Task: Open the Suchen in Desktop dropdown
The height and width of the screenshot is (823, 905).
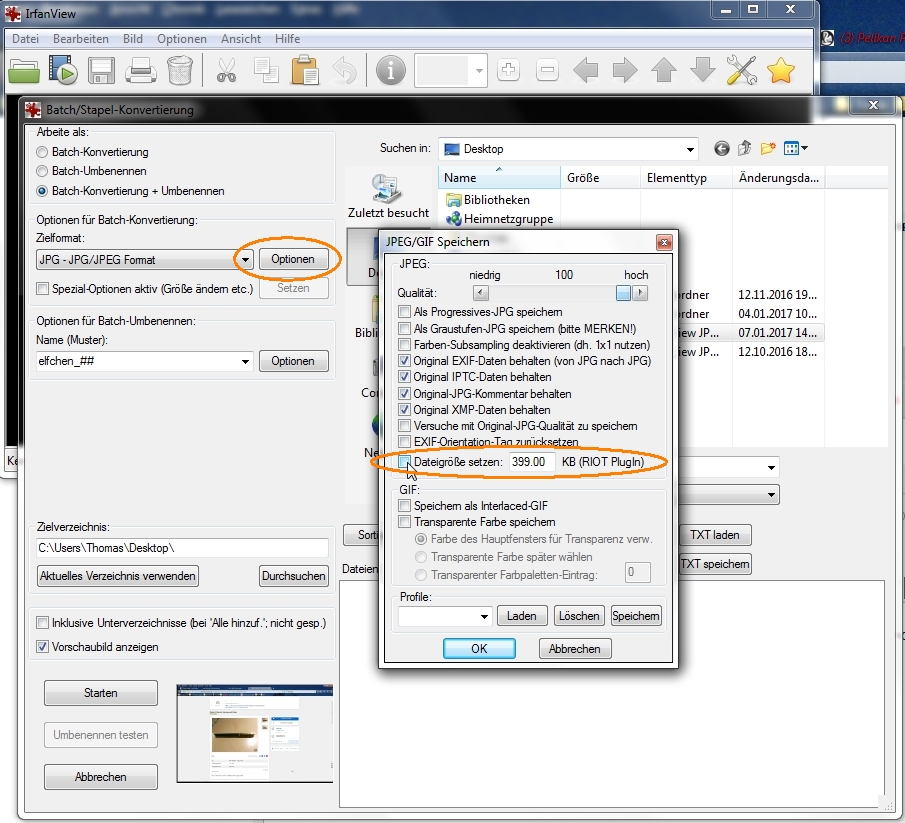Action: point(690,149)
